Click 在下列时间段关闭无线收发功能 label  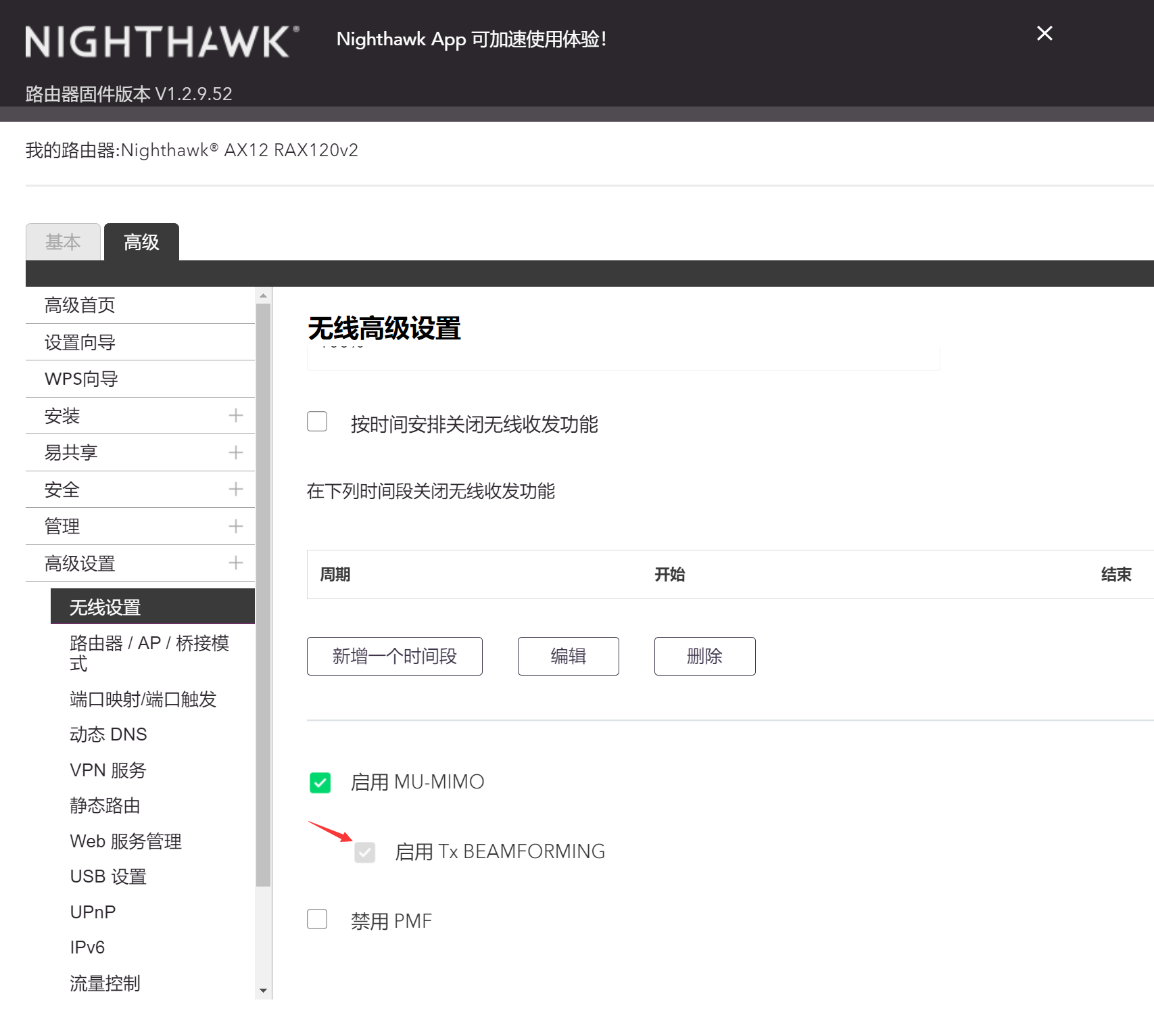click(431, 491)
